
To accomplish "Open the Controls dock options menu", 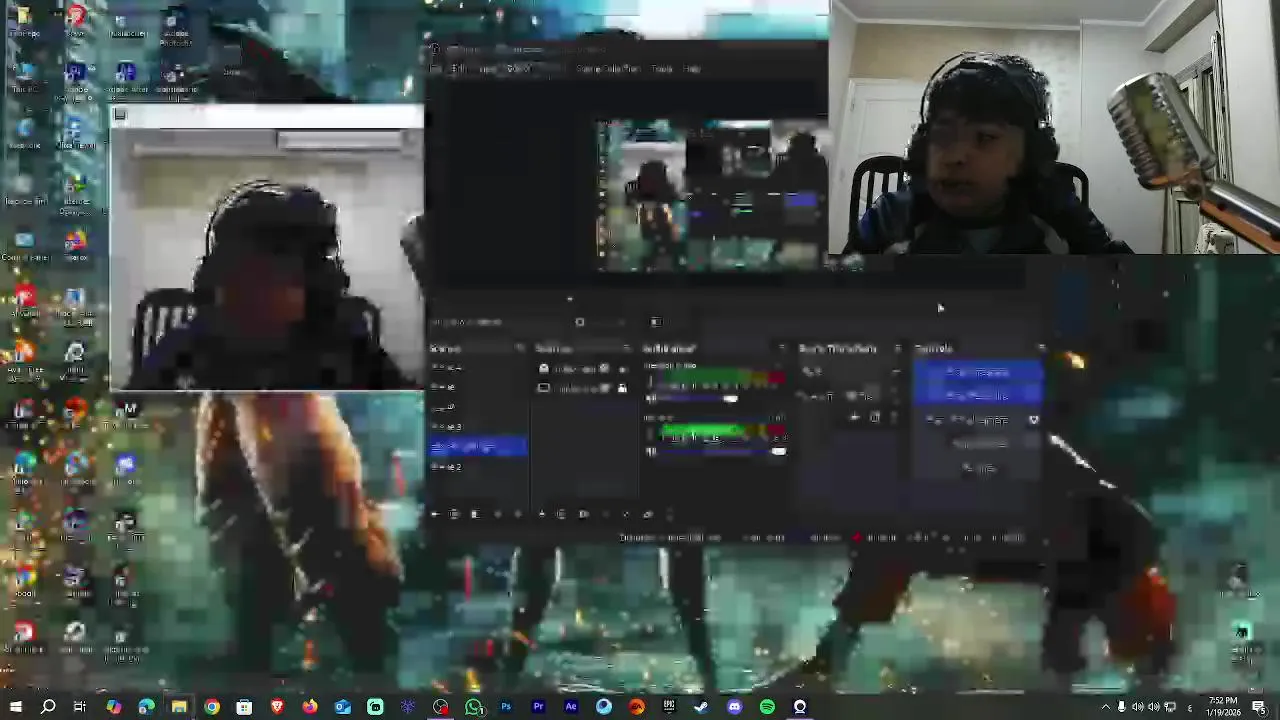I will tap(1041, 348).
